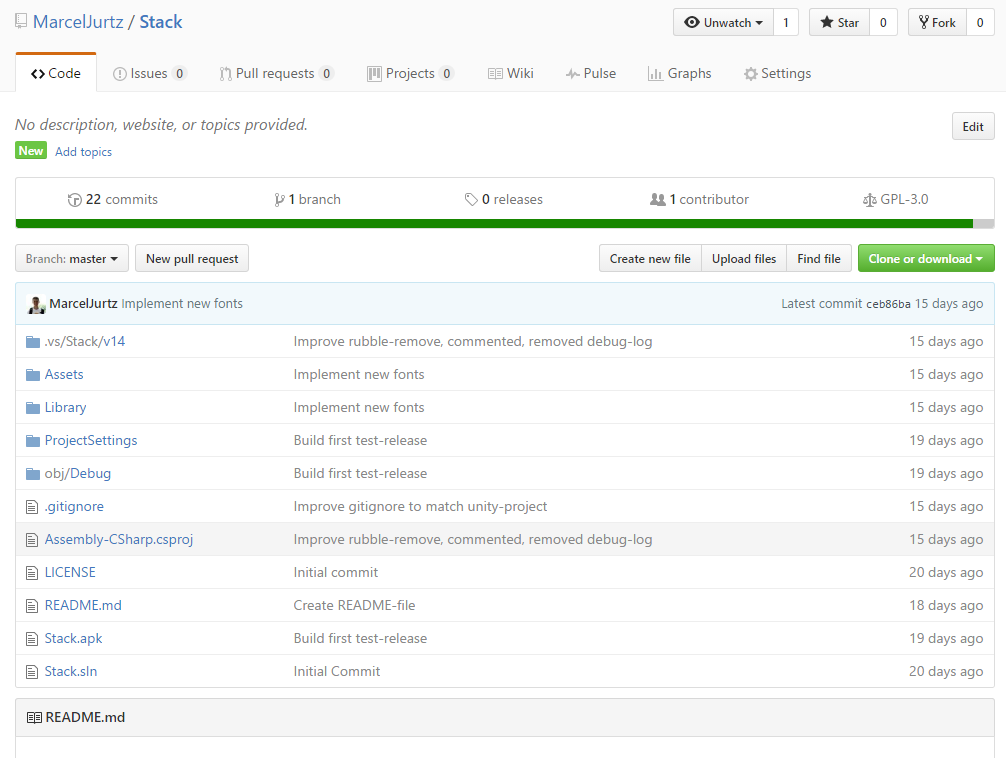Open the Unwatch dropdown
Screen dimensions: 1006x758
723,22
